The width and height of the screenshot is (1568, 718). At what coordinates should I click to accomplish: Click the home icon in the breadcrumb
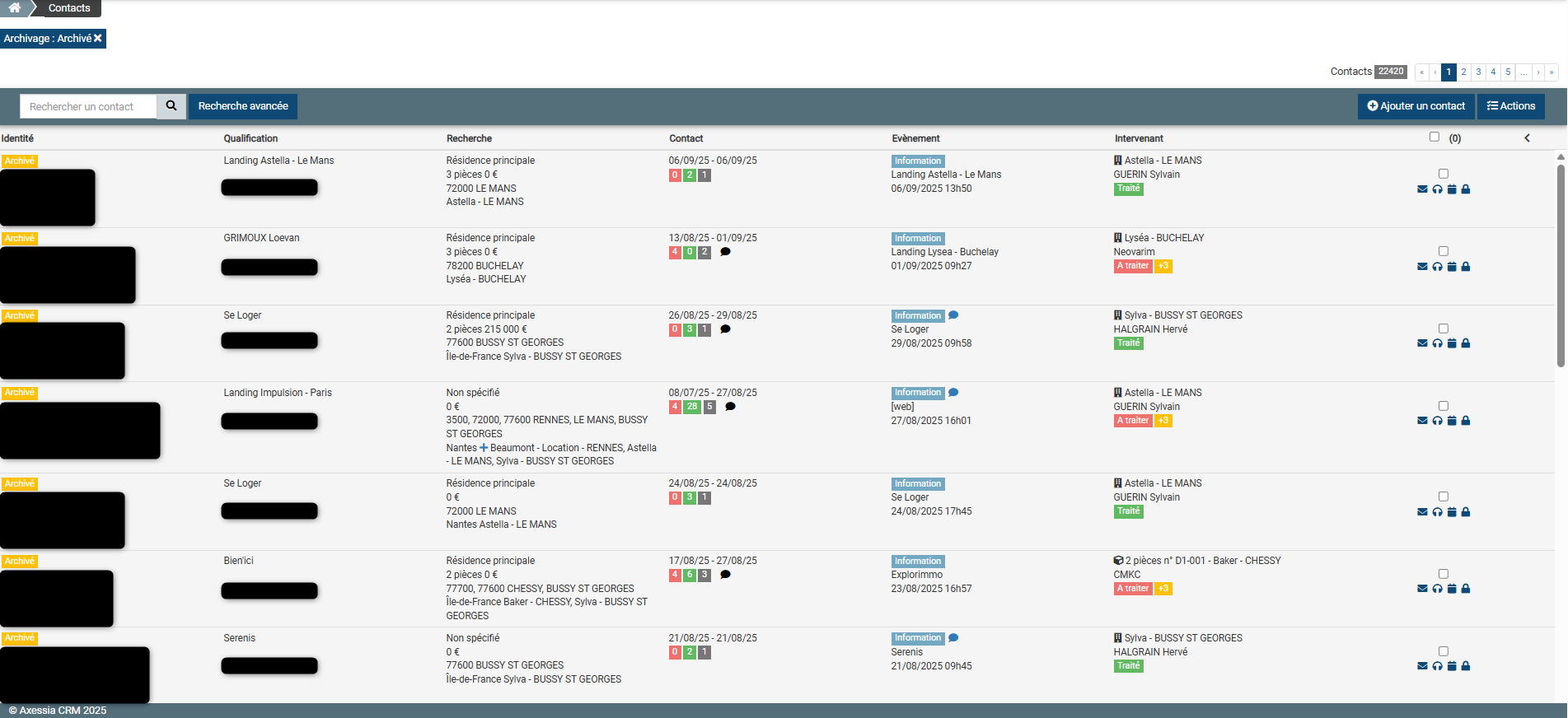point(15,8)
